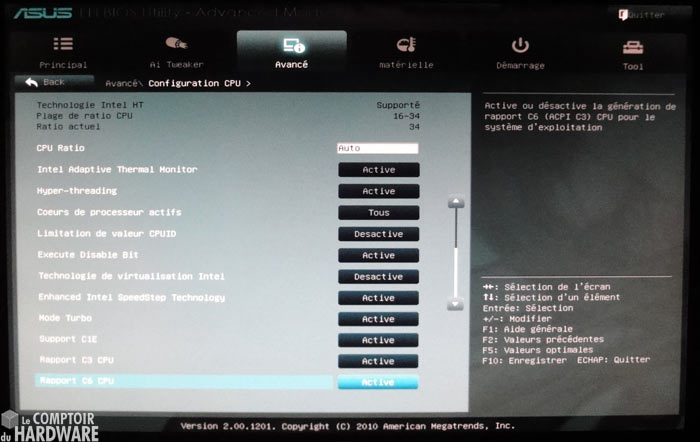Image resolution: width=700 pixels, height=442 pixels.
Task: Select the Mode Turbo row label
Action: (x=62, y=318)
